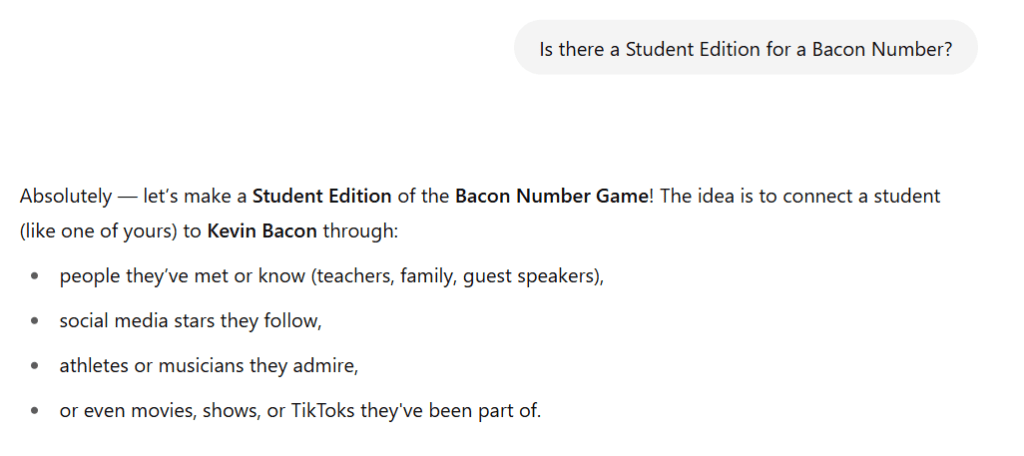Click the bullet dot before 'athletes or musicians'
The height and width of the screenshot is (456, 1024).
(x=37, y=367)
